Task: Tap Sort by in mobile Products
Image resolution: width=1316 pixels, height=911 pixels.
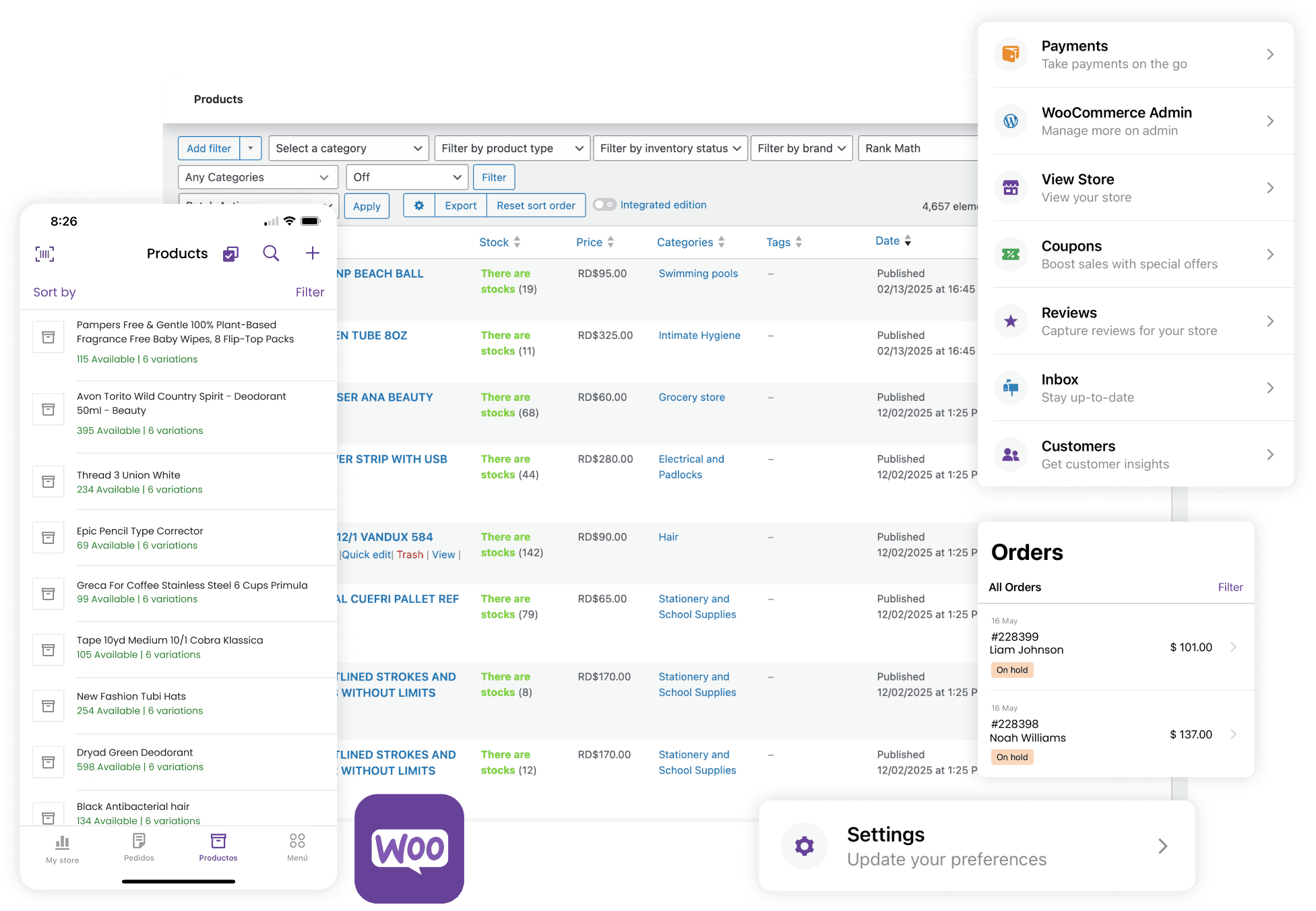Action: [x=55, y=292]
